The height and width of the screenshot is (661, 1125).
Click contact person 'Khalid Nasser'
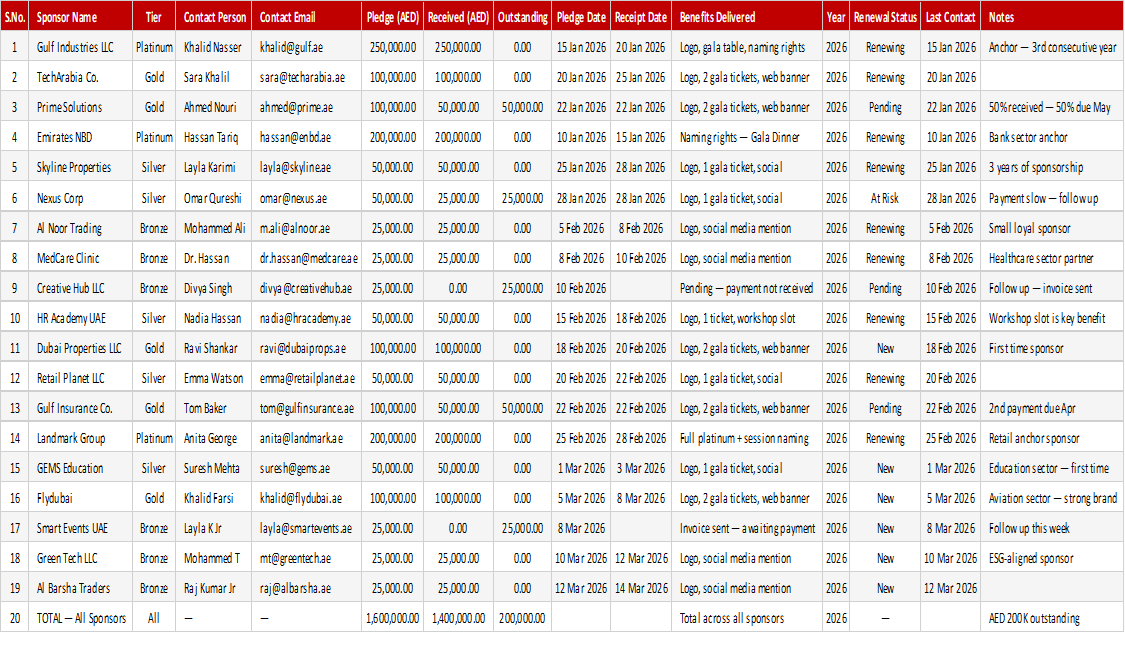pos(212,47)
